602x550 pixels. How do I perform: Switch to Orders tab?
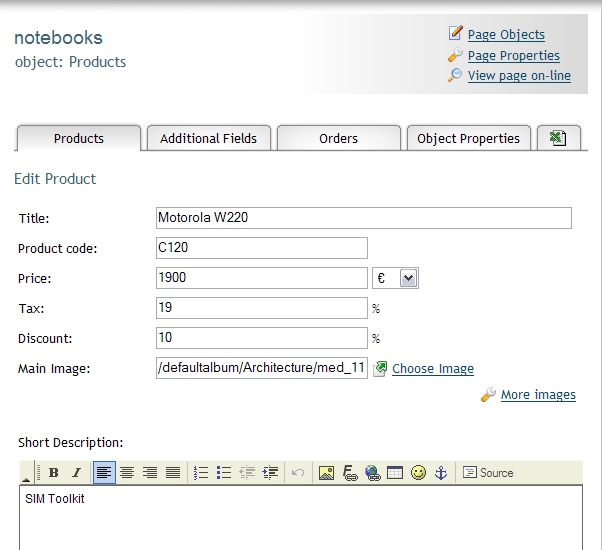tap(338, 138)
